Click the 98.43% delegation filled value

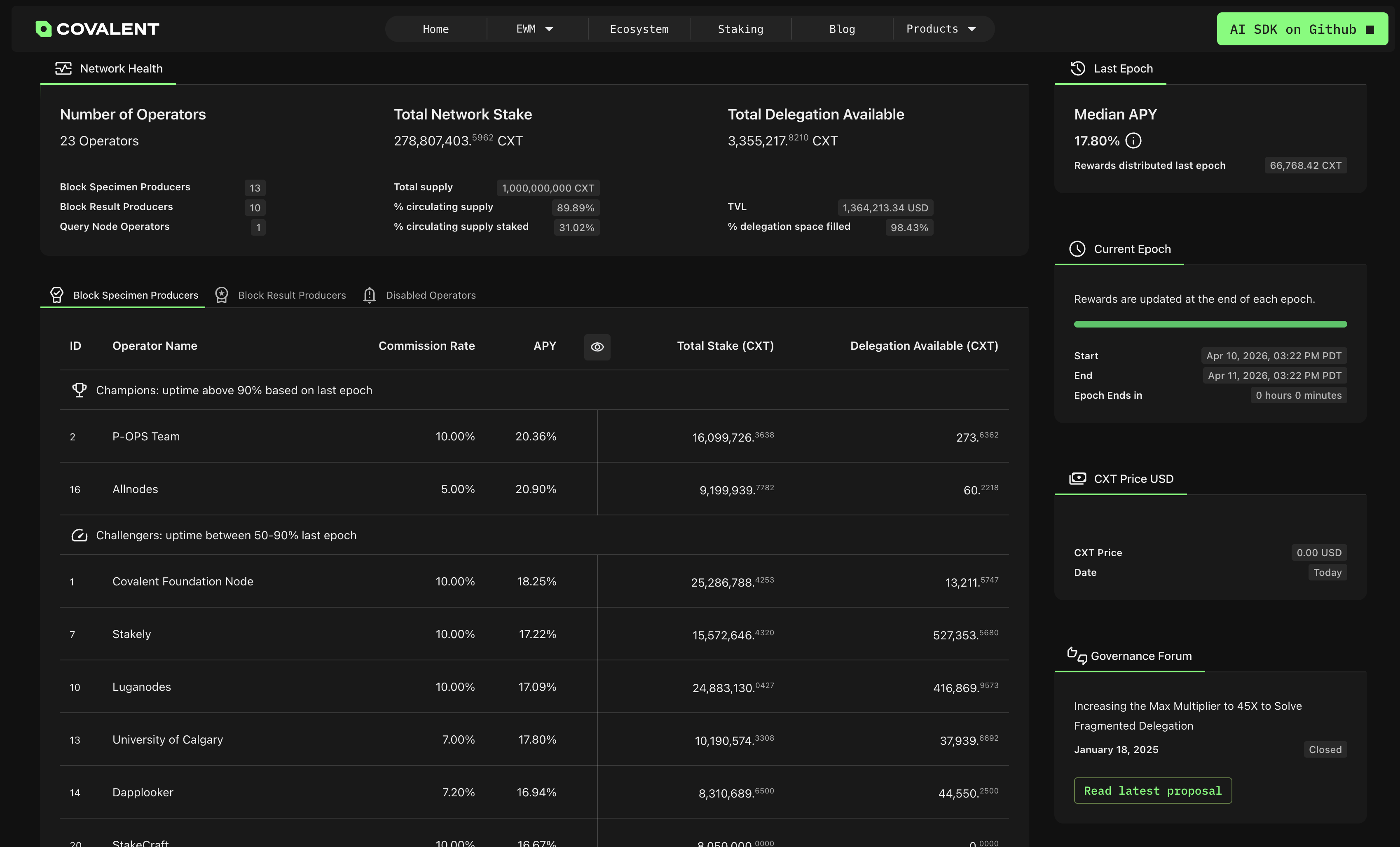pyautogui.click(x=909, y=227)
